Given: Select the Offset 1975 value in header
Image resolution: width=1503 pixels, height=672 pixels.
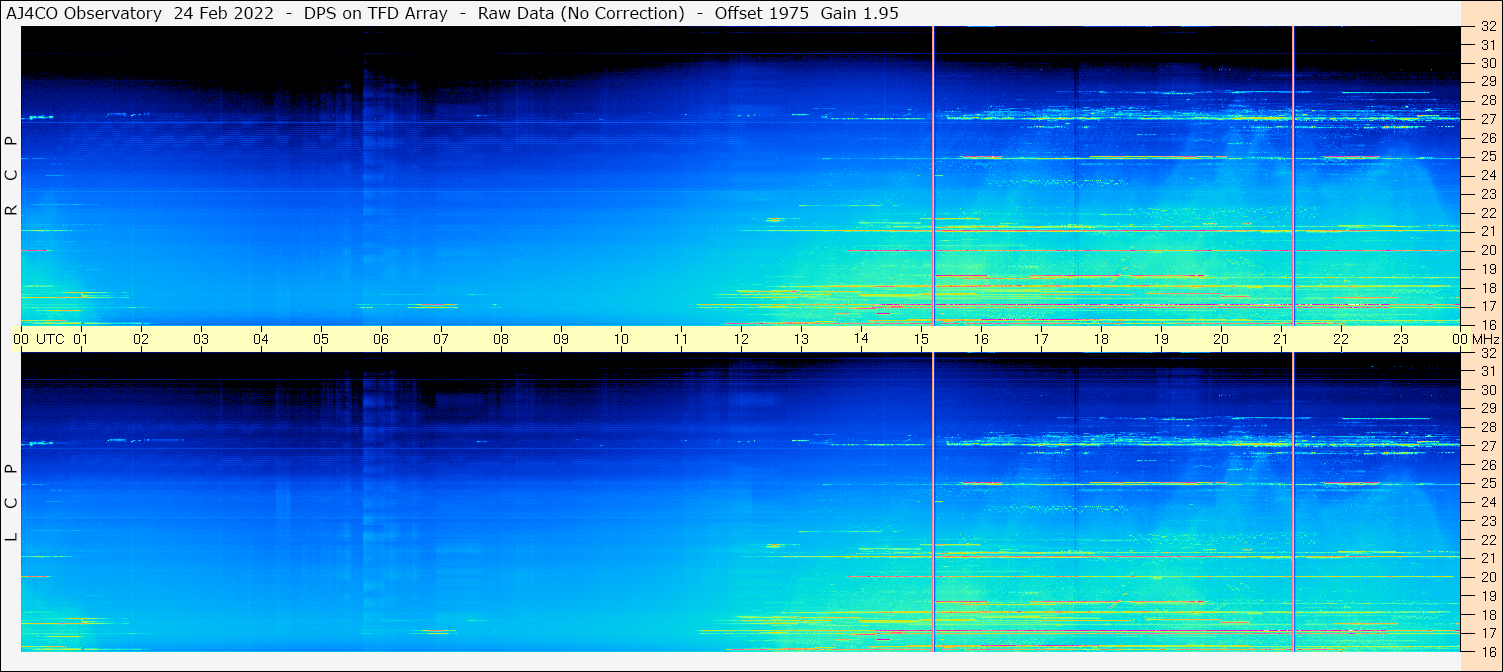Looking at the screenshot, I should point(764,13).
